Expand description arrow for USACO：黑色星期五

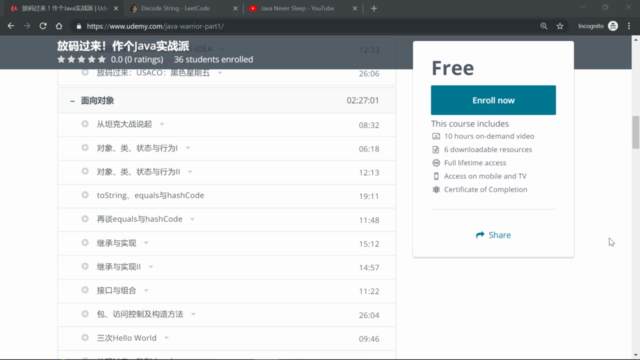(x=220, y=73)
